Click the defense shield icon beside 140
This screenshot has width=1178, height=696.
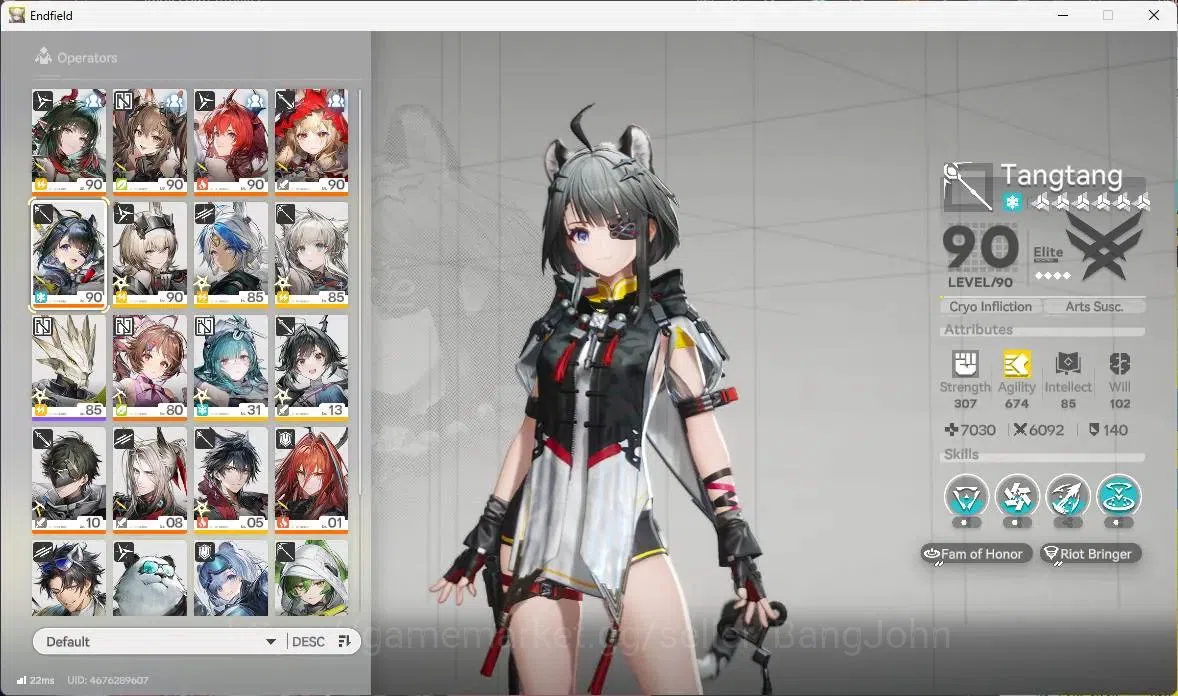pyautogui.click(x=1094, y=430)
